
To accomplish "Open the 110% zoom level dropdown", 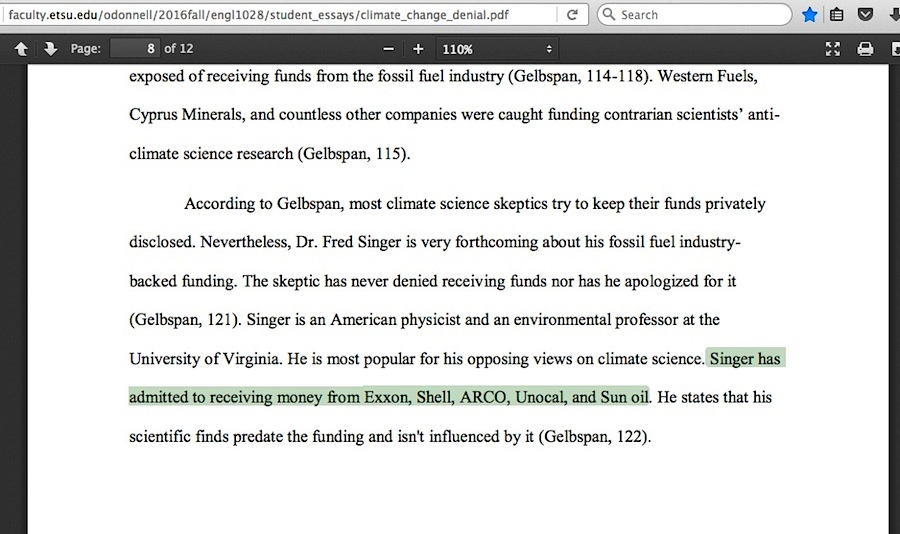I will [496, 49].
